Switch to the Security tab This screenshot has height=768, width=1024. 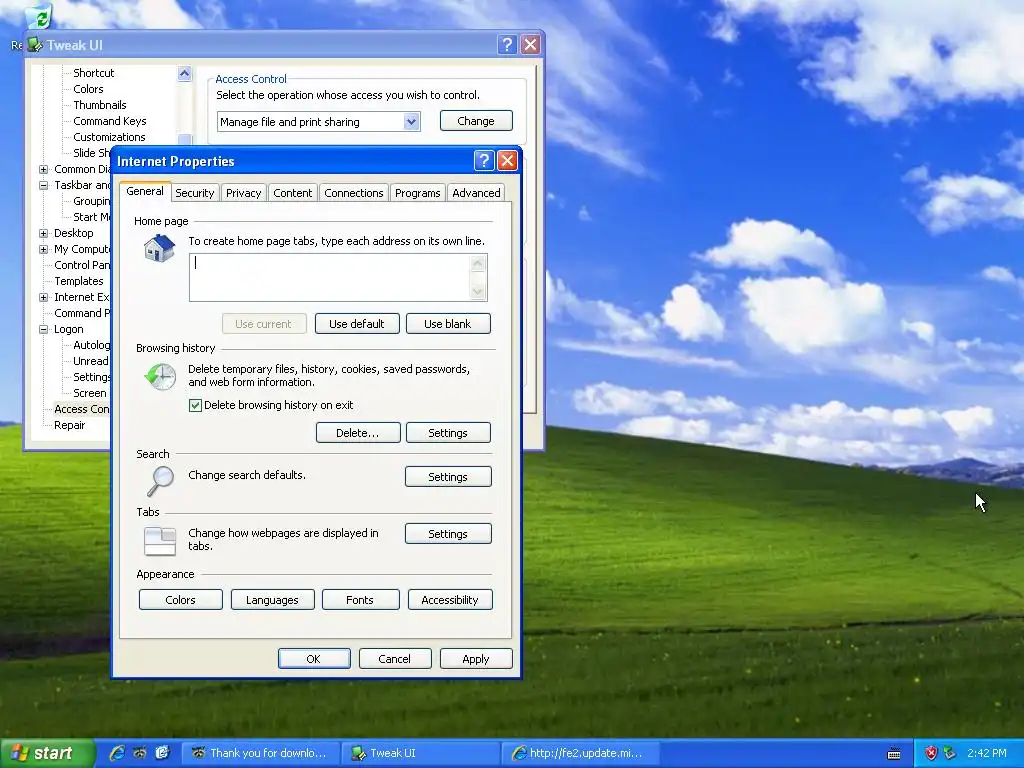click(195, 193)
